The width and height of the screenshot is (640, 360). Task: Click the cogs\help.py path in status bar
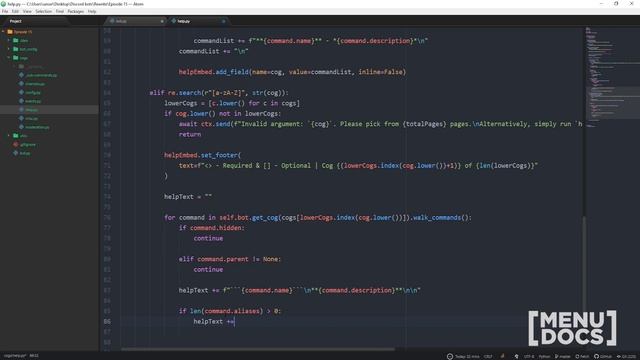(15, 356)
